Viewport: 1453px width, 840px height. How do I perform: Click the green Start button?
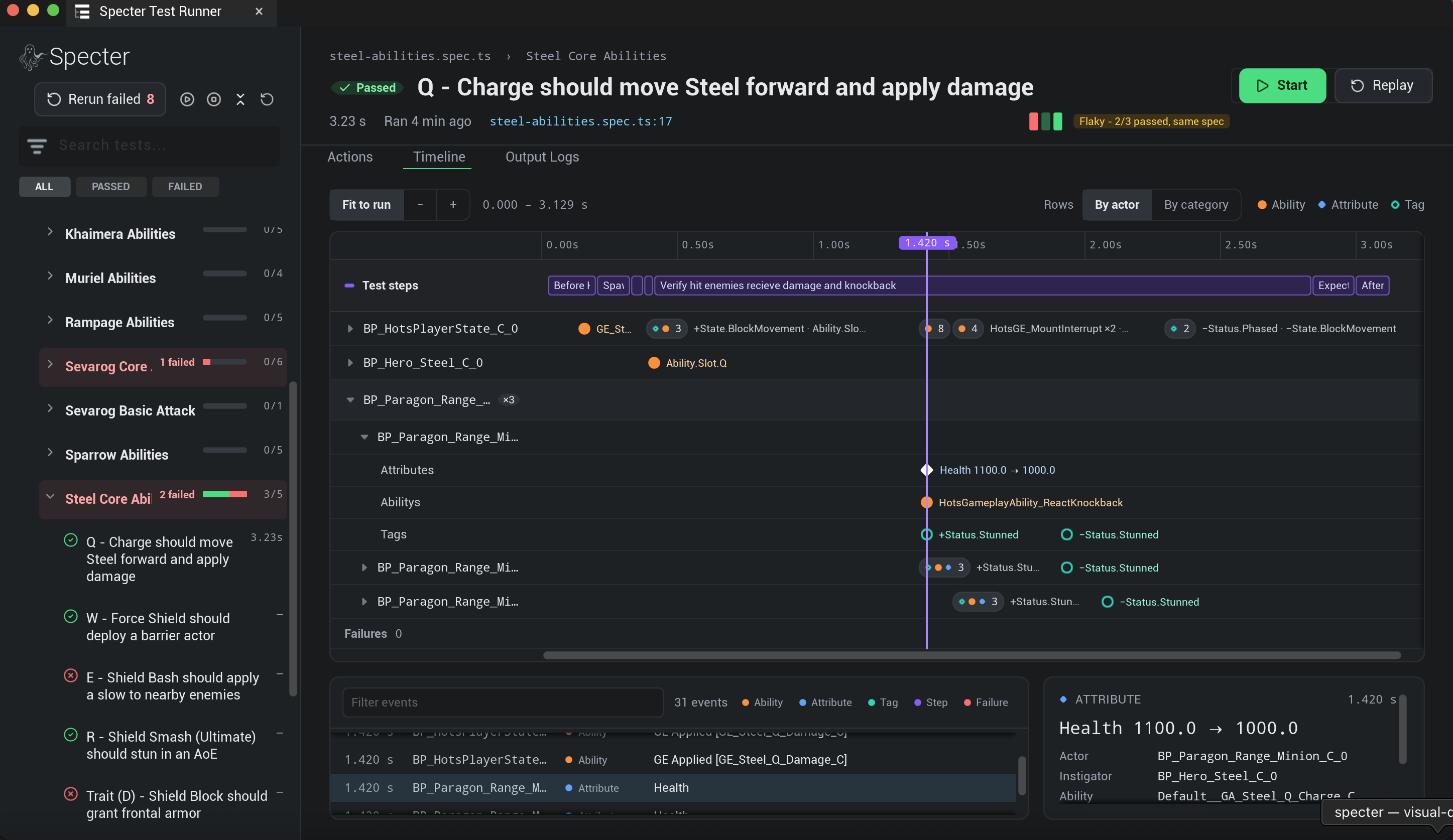[1282, 86]
